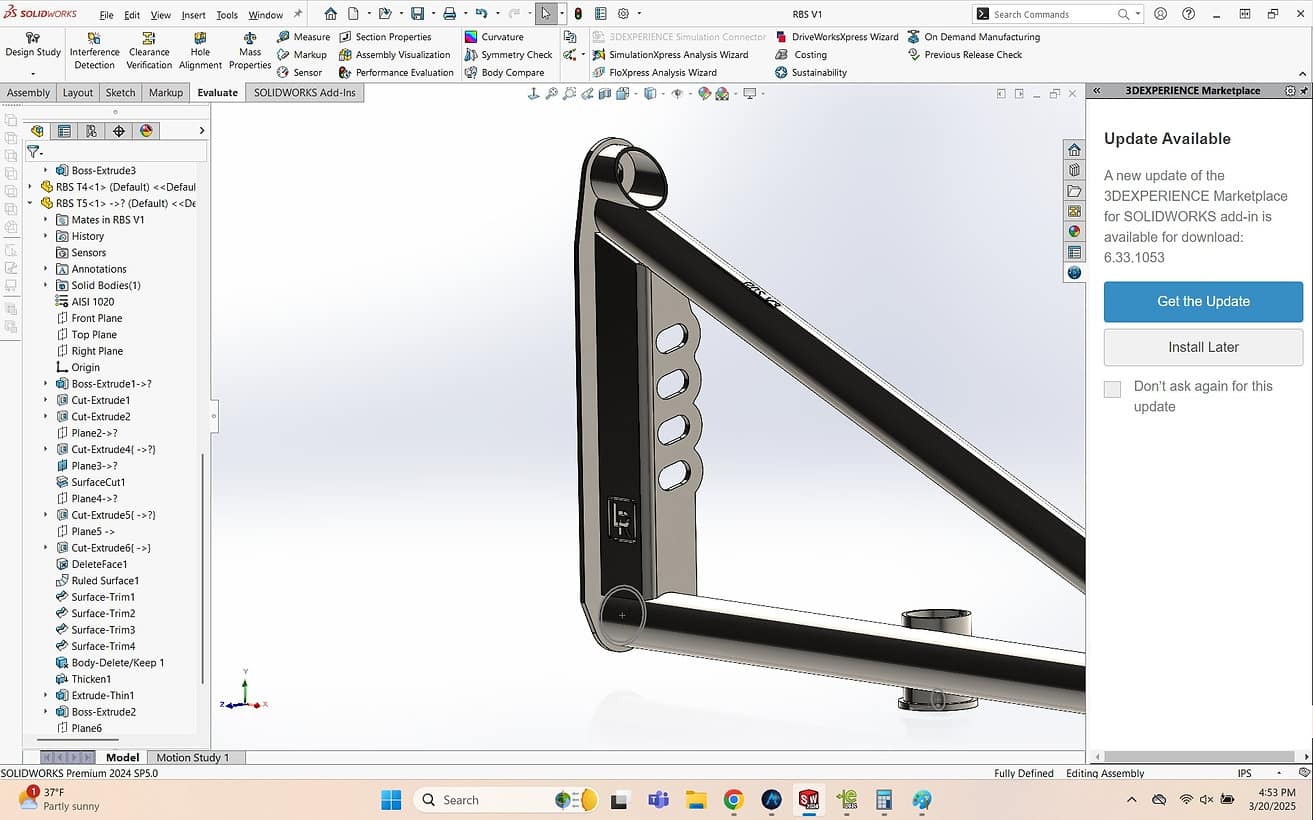Click the Get the Update button

coord(1203,301)
